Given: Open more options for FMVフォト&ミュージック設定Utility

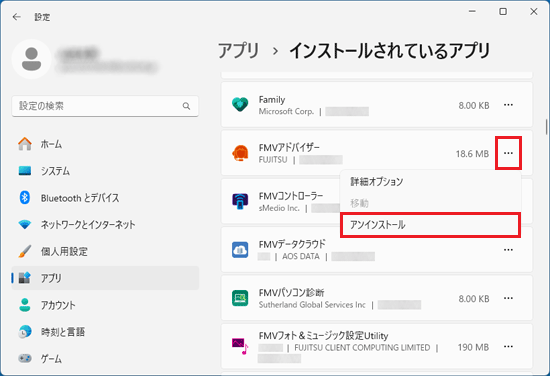Looking at the screenshot, I should point(508,347).
